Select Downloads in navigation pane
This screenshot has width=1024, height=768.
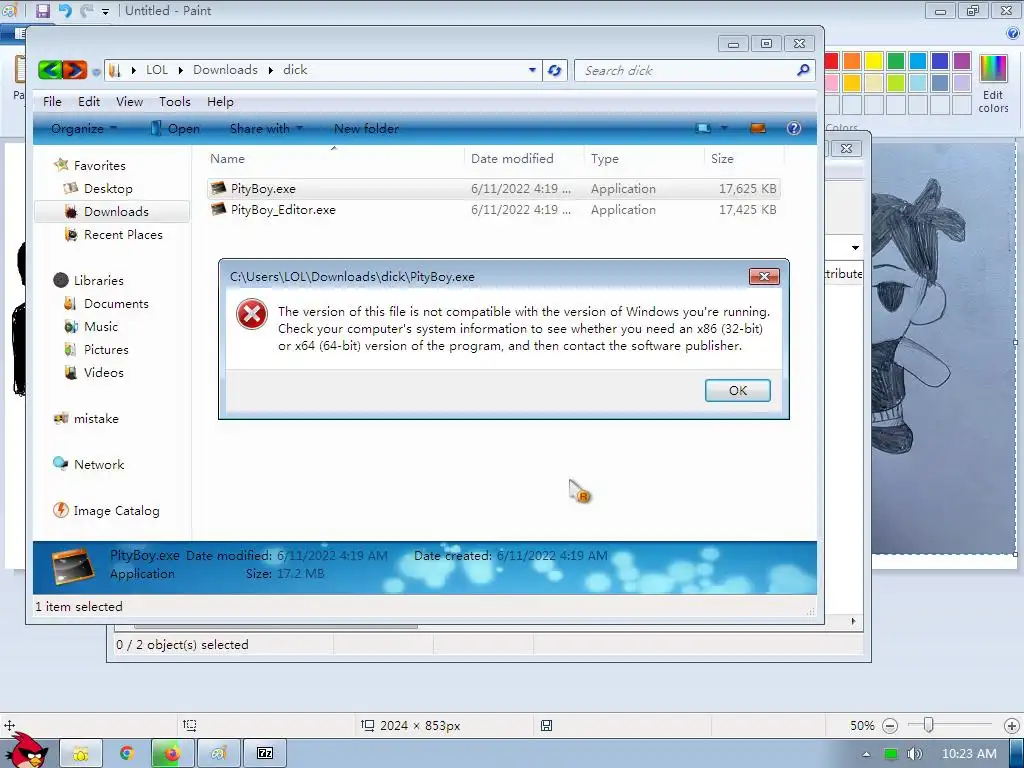point(116,212)
